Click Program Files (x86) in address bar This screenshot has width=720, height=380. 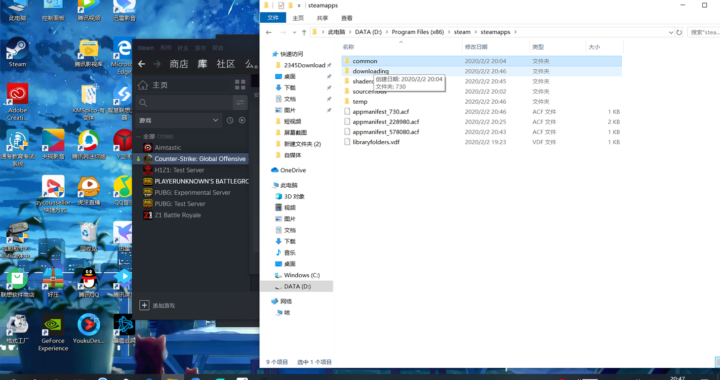coord(417,32)
